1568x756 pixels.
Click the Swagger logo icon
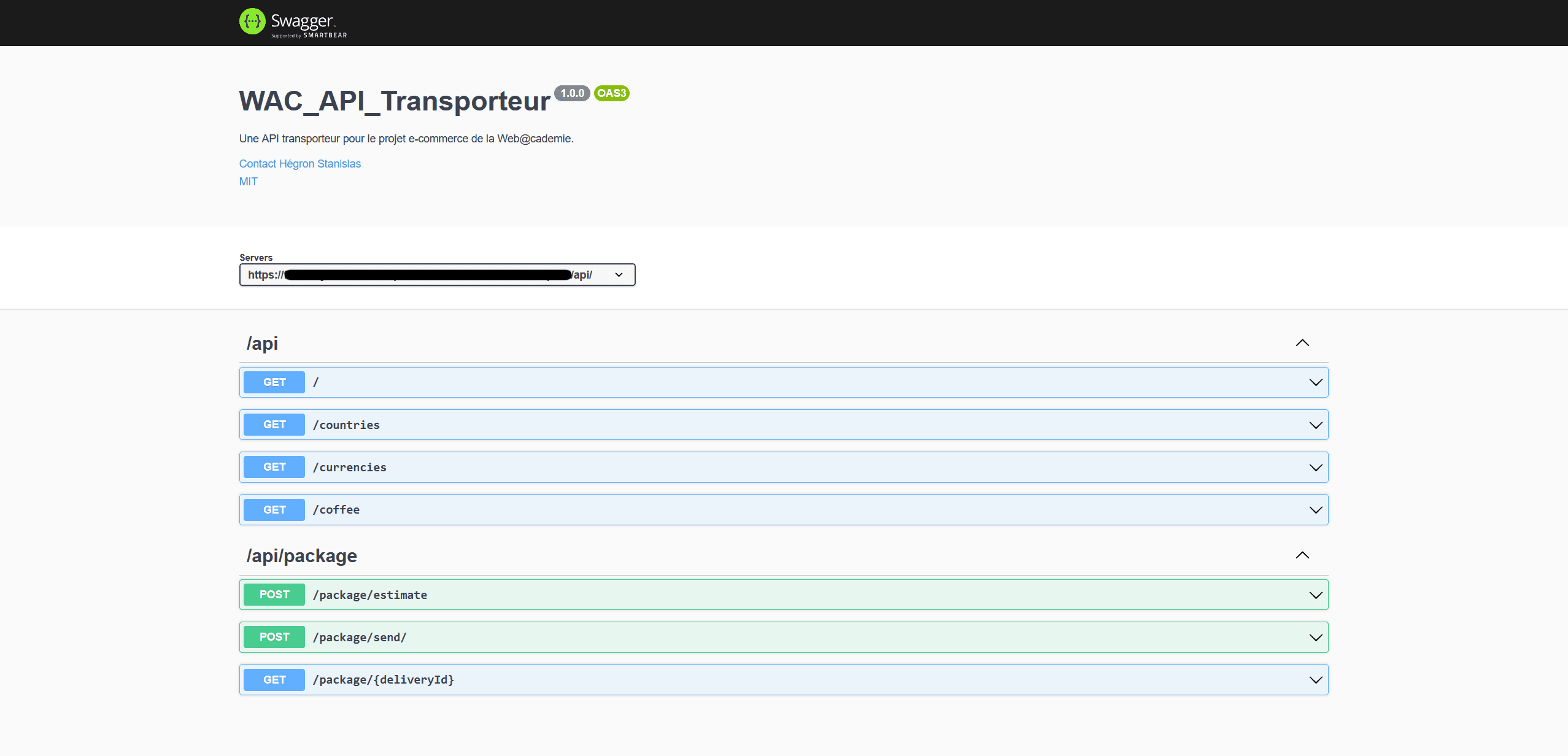coord(252,21)
